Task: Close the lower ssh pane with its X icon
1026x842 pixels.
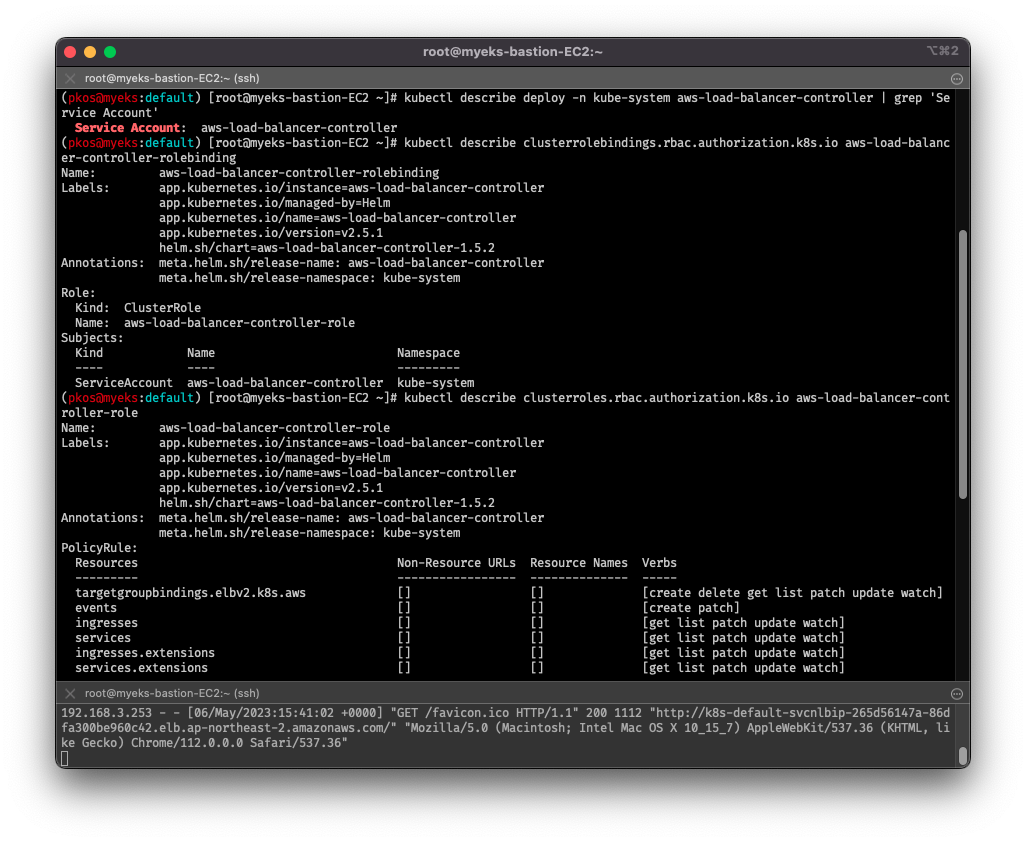Action: click(70, 693)
